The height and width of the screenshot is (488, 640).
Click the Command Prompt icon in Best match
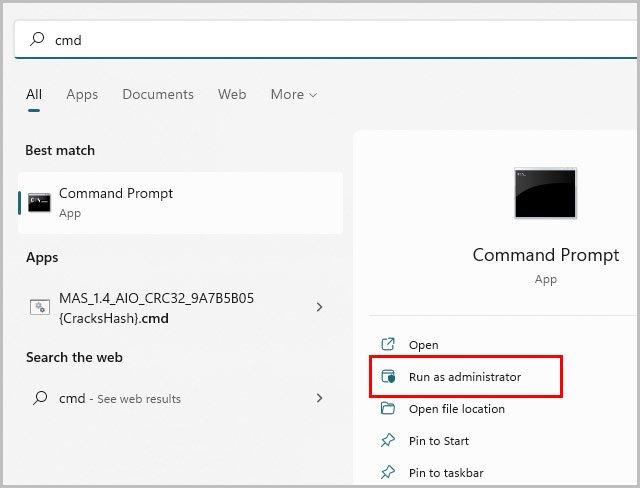(39, 203)
